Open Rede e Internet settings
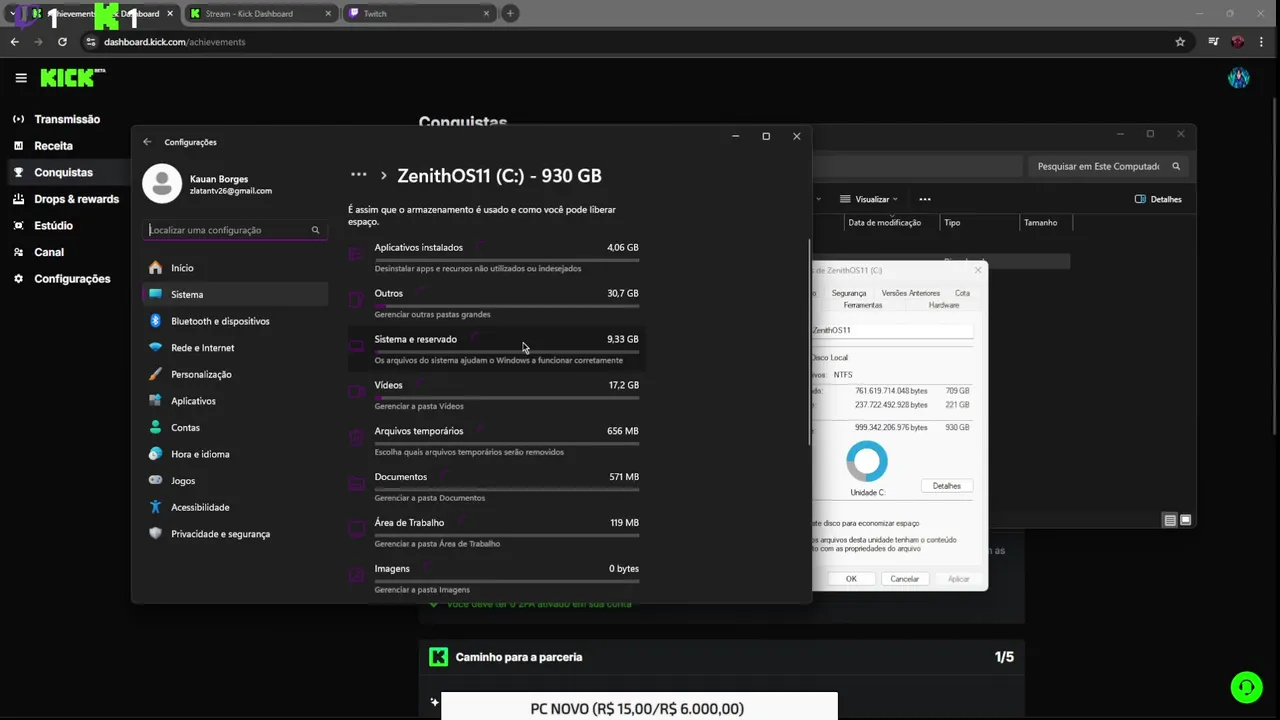 point(235,347)
